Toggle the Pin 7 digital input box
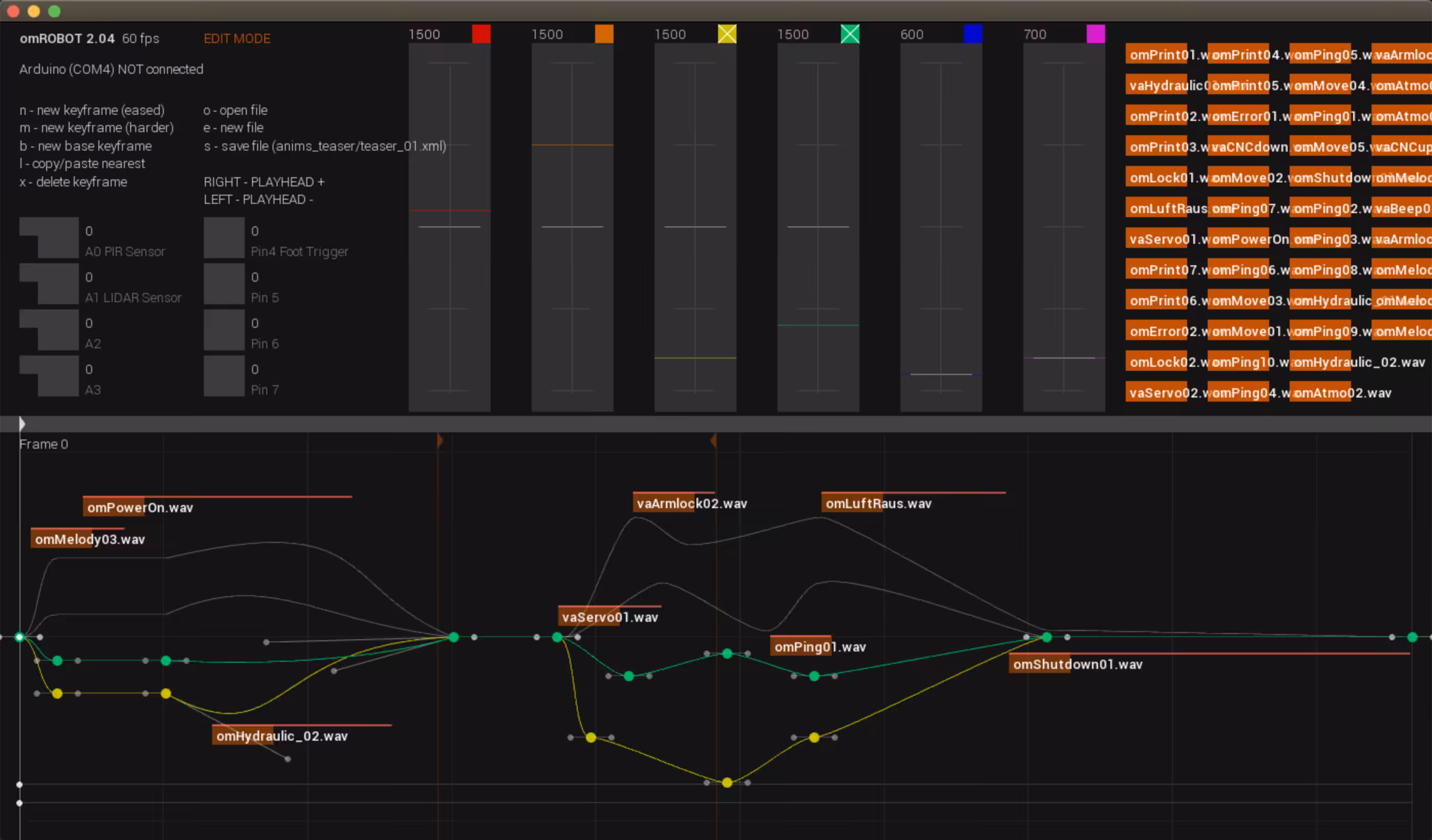Screen dimensions: 1432x840 224,375
